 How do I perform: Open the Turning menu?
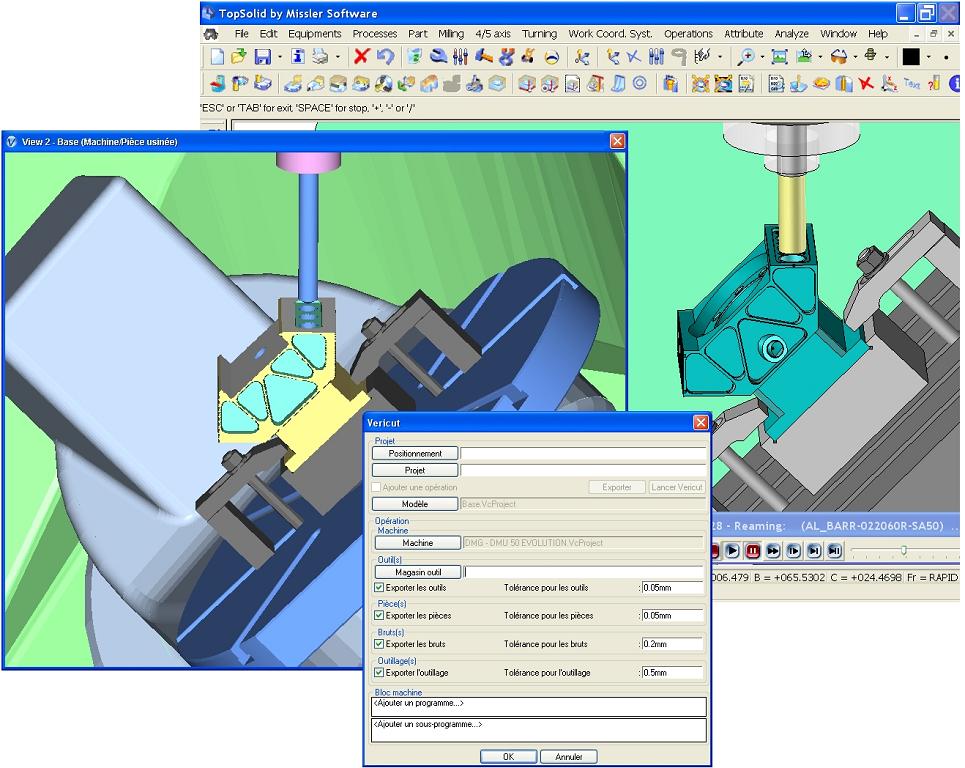coord(539,34)
